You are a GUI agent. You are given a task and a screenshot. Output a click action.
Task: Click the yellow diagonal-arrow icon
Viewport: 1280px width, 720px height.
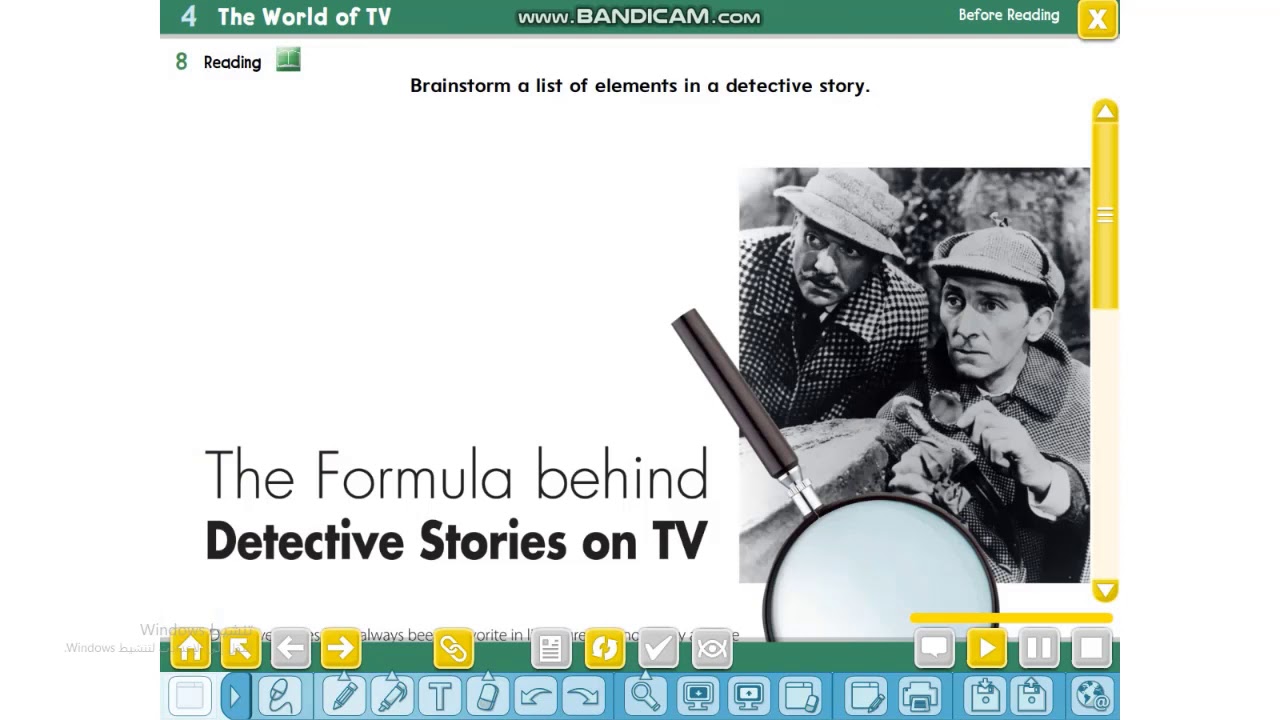click(240, 649)
